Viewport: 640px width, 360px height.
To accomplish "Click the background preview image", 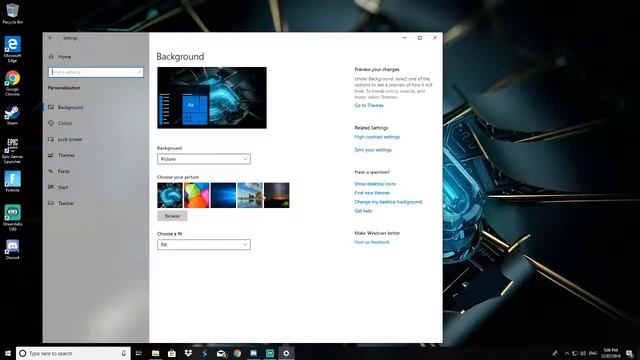I will coord(212,98).
